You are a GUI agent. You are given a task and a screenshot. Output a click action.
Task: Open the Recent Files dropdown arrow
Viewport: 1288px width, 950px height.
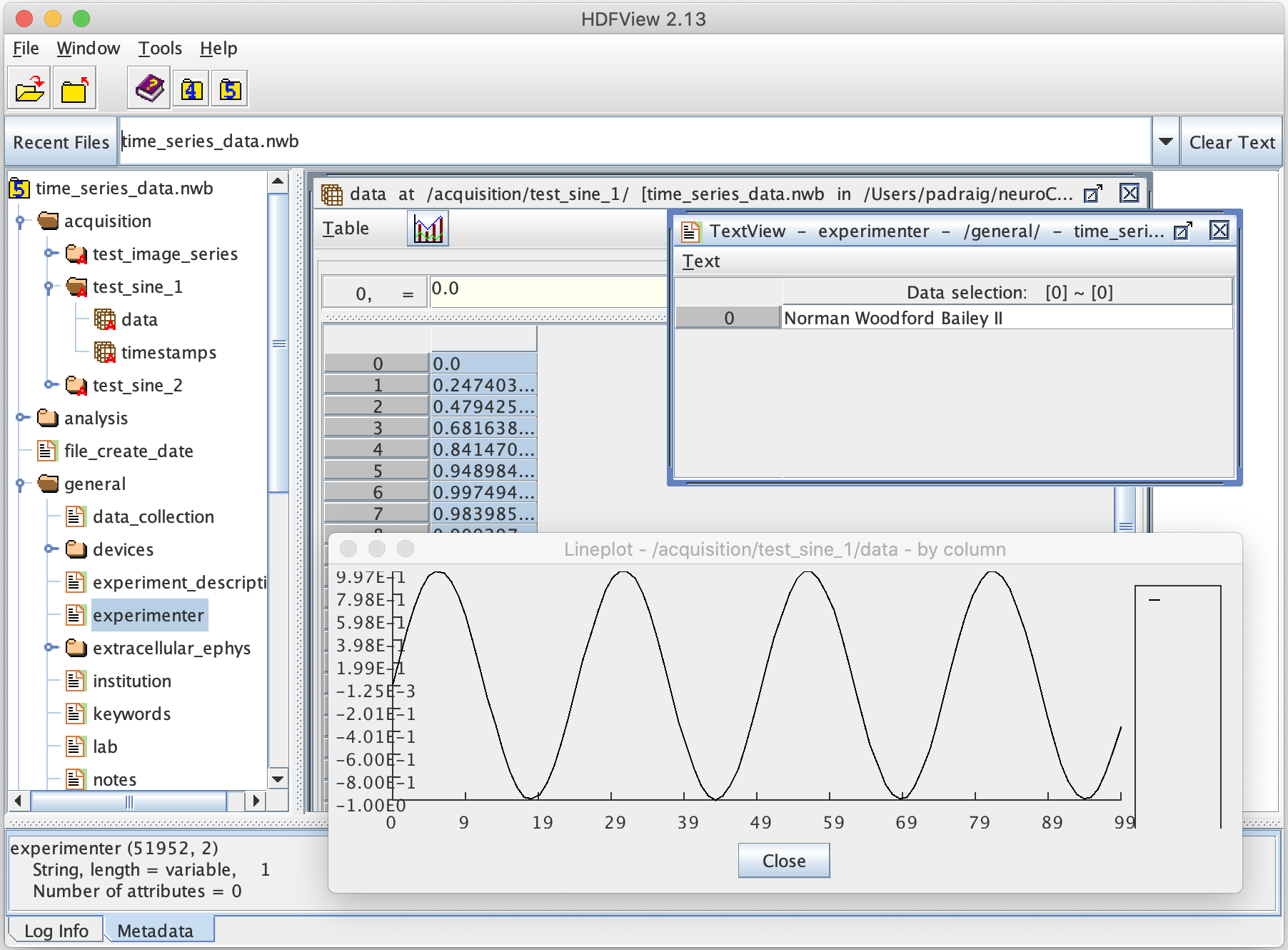1165,142
